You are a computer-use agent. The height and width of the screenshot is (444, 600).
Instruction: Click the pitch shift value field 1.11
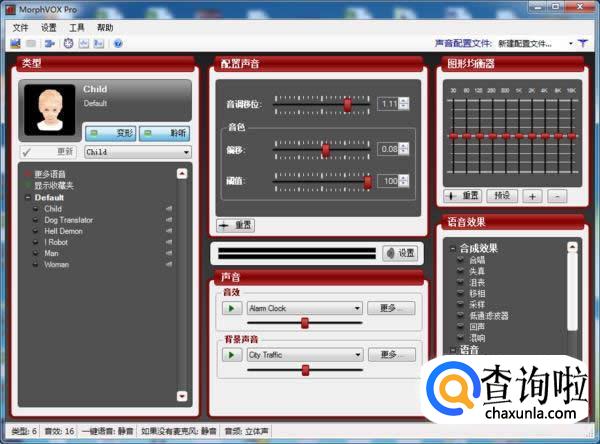coord(389,104)
